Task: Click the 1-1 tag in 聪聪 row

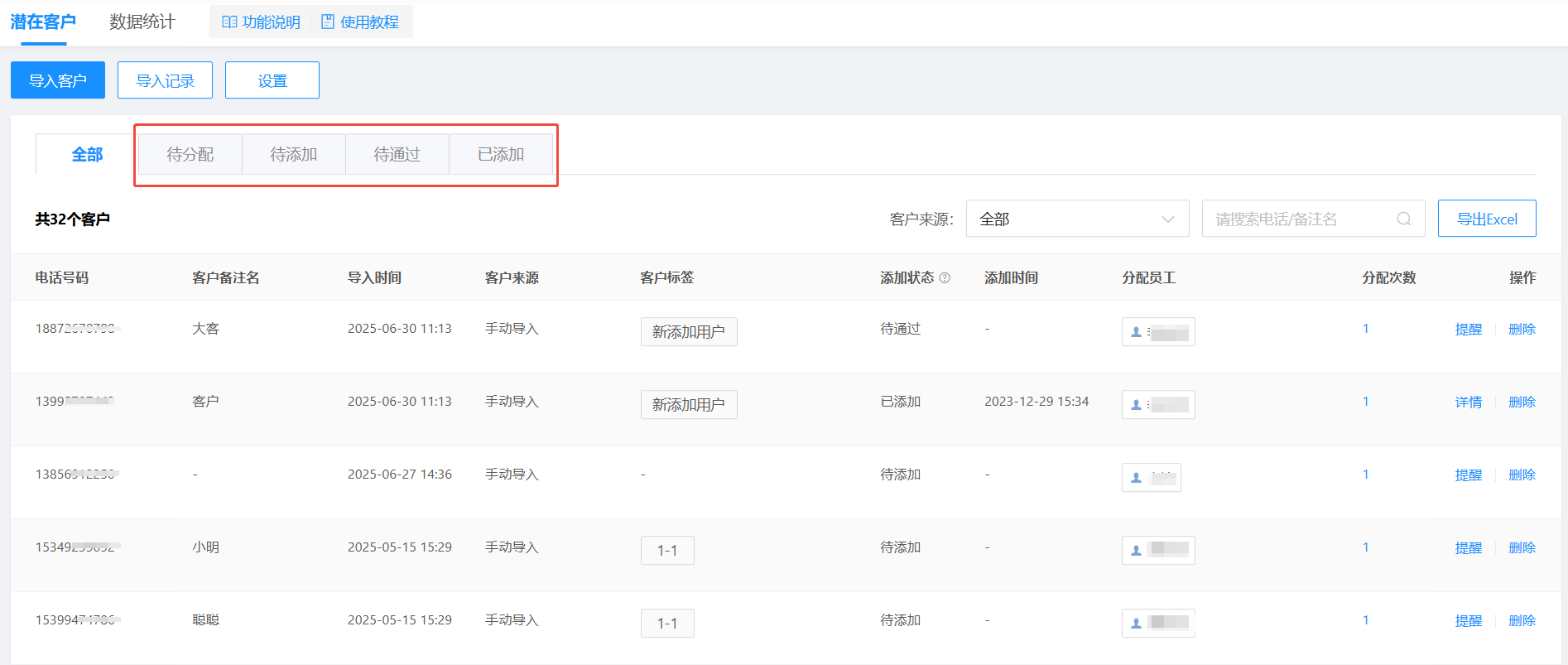Action: 667,624
